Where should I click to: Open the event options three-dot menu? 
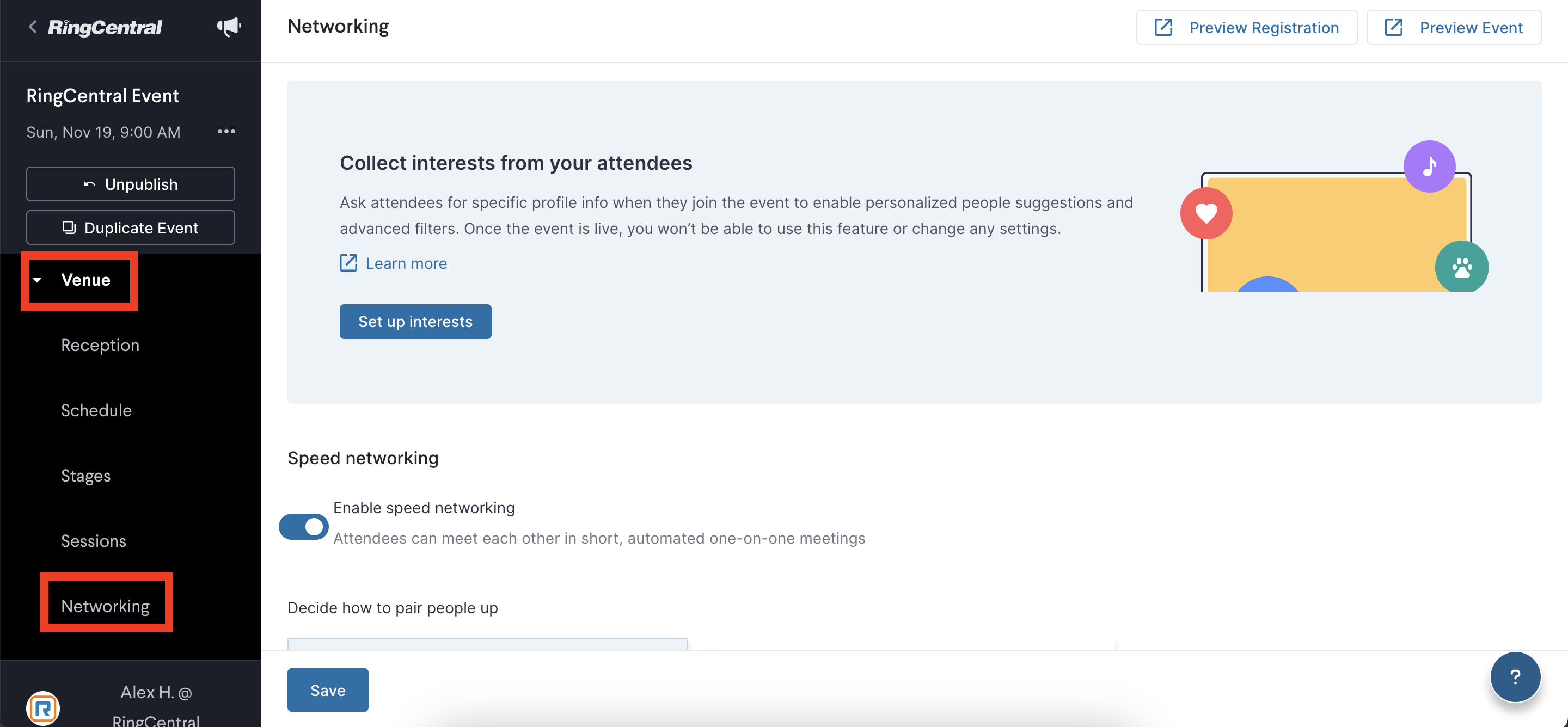click(226, 131)
